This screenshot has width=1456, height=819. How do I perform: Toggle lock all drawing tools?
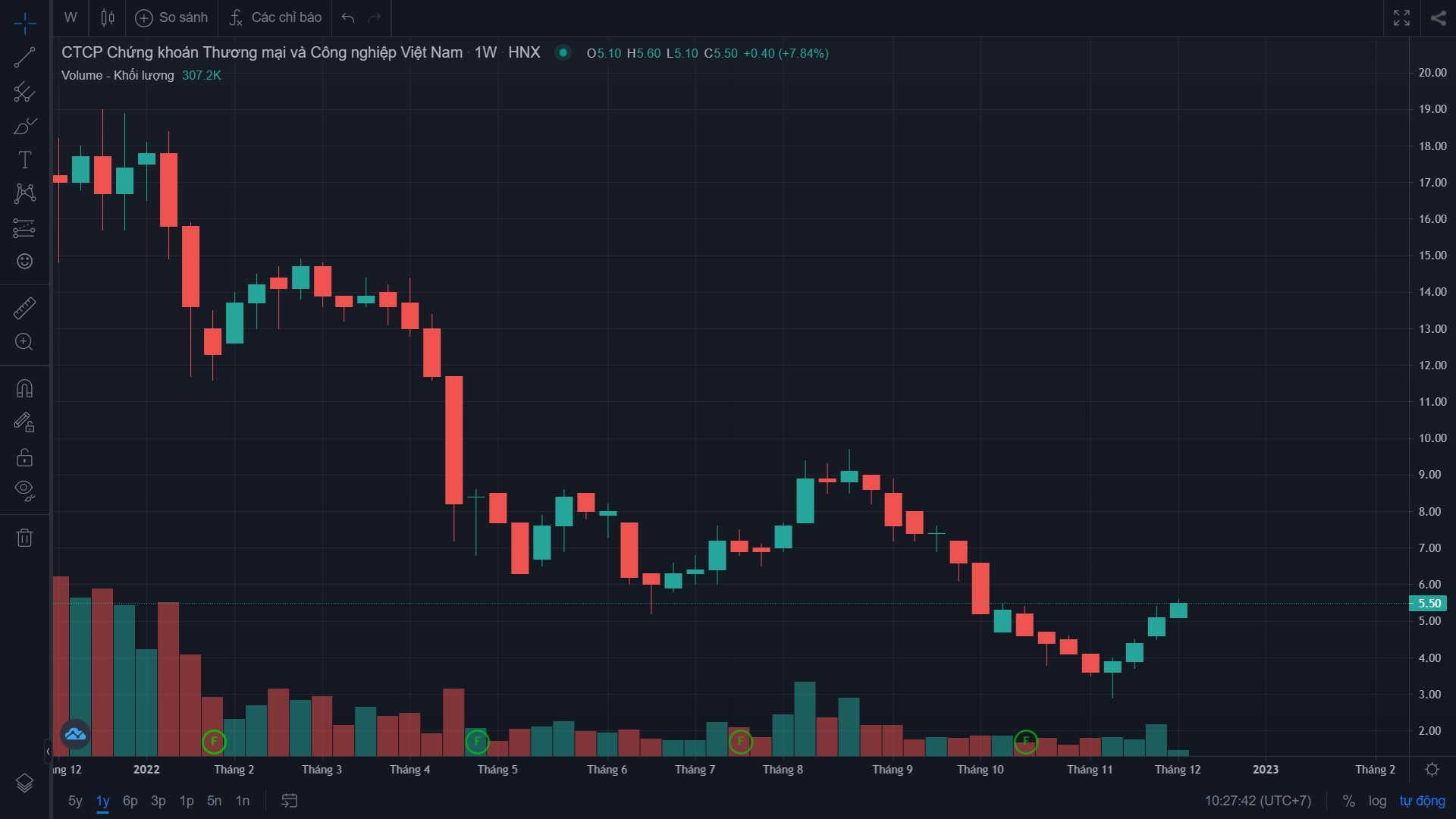pos(24,457)
